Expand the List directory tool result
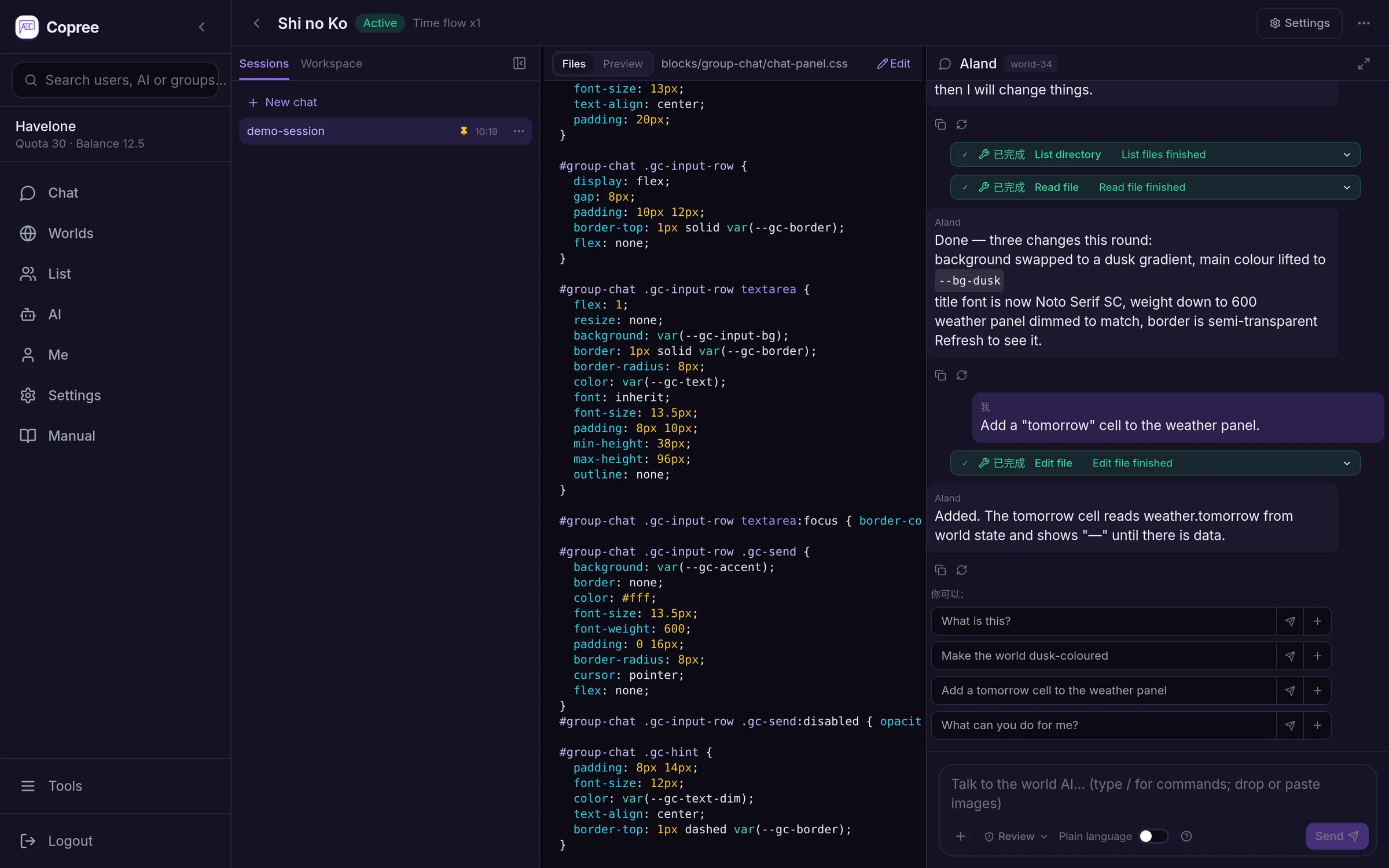 pos(1155,155)
